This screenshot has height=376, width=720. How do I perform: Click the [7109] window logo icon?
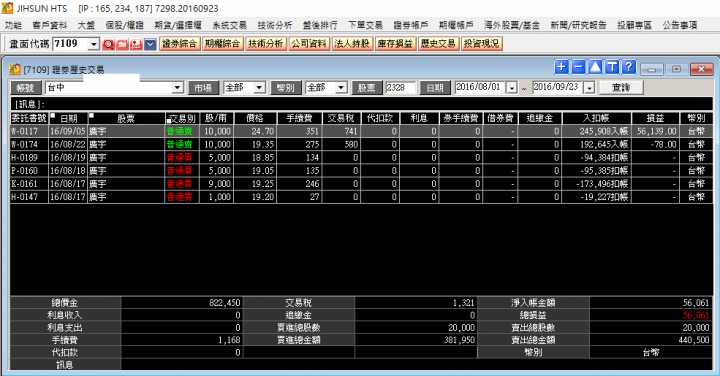coord(15,69)
